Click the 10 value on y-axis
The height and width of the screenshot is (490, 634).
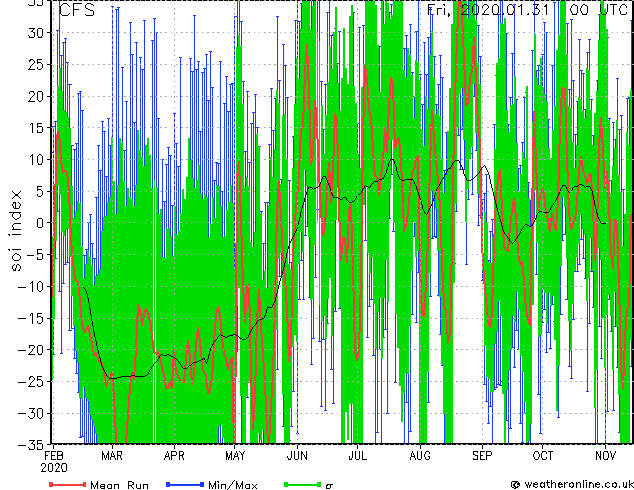pyautogui.click(x=38, y=160)
